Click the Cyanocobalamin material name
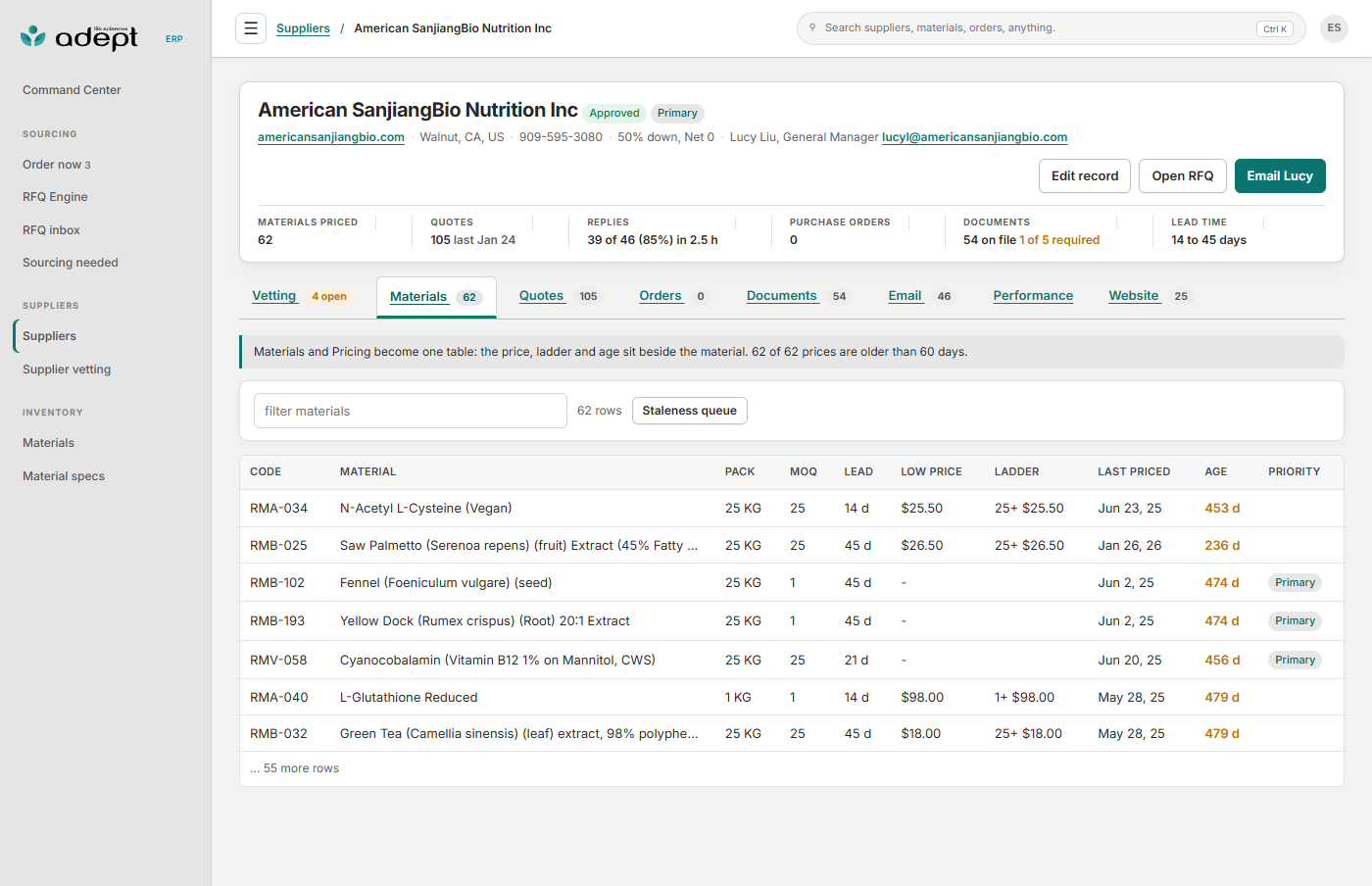This screenshot has height=886, width=1372. pos(498,661)
